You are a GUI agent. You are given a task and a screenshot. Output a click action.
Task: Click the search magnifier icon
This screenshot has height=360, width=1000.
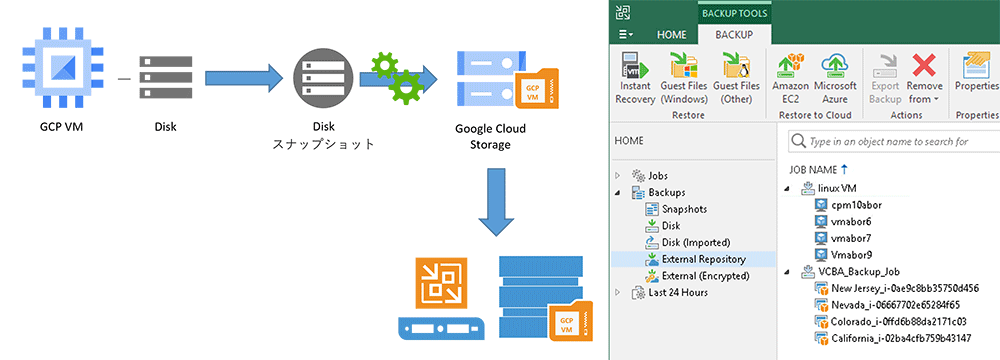coord(798,141)
